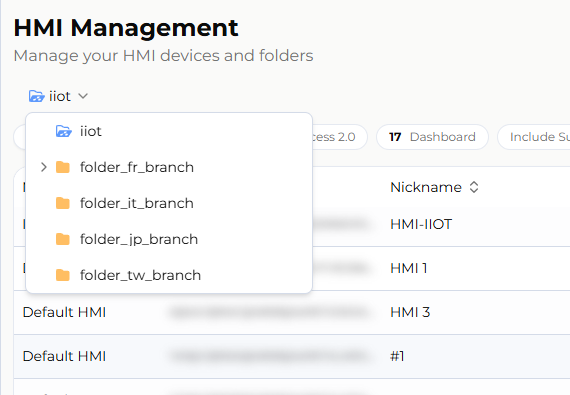Viewport: 570px width, 395px height.
Task: Expand the folder_fr_branch tree node
Action: 44,167
